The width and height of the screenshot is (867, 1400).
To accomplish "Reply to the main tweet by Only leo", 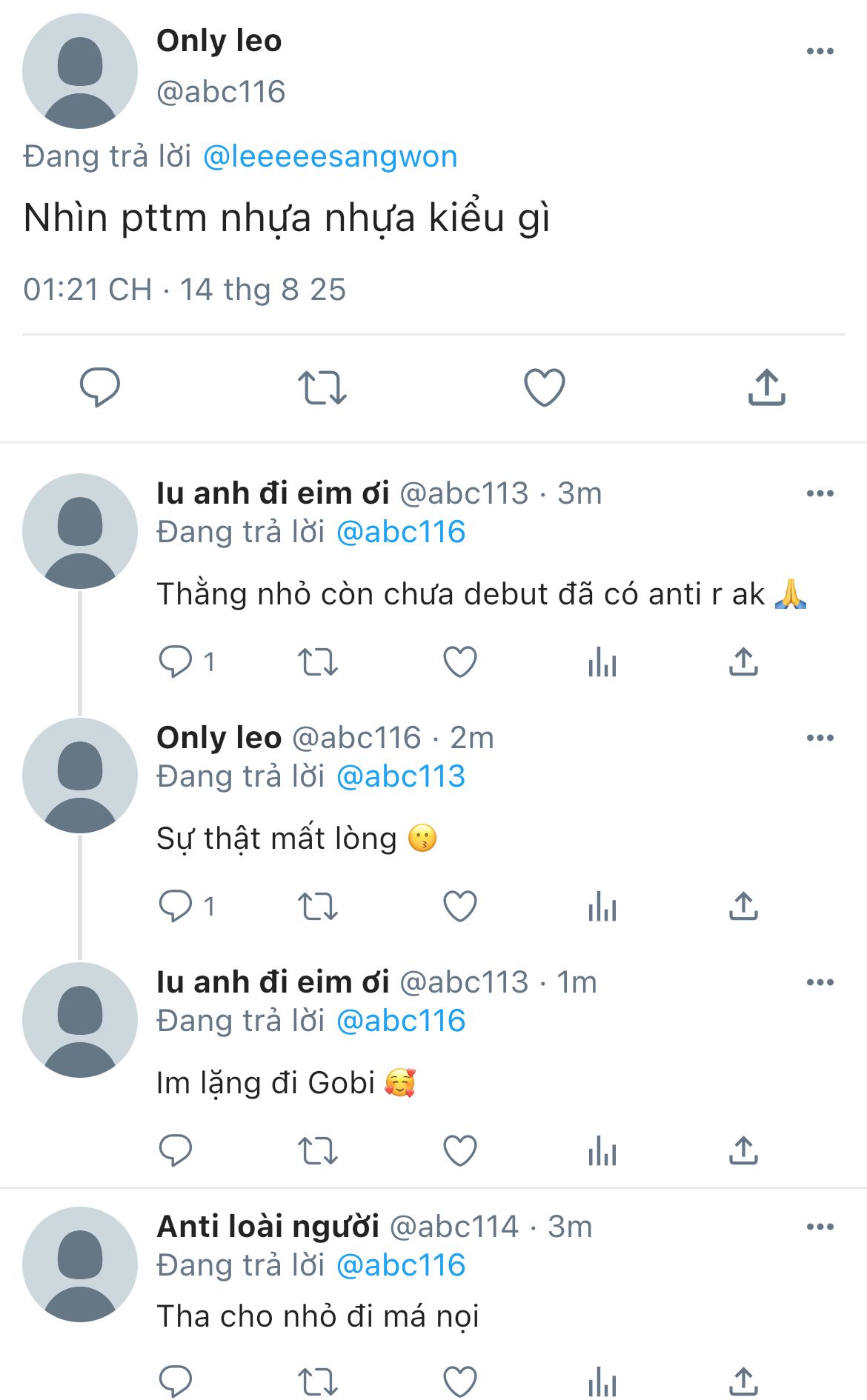I will click(99, 387).
